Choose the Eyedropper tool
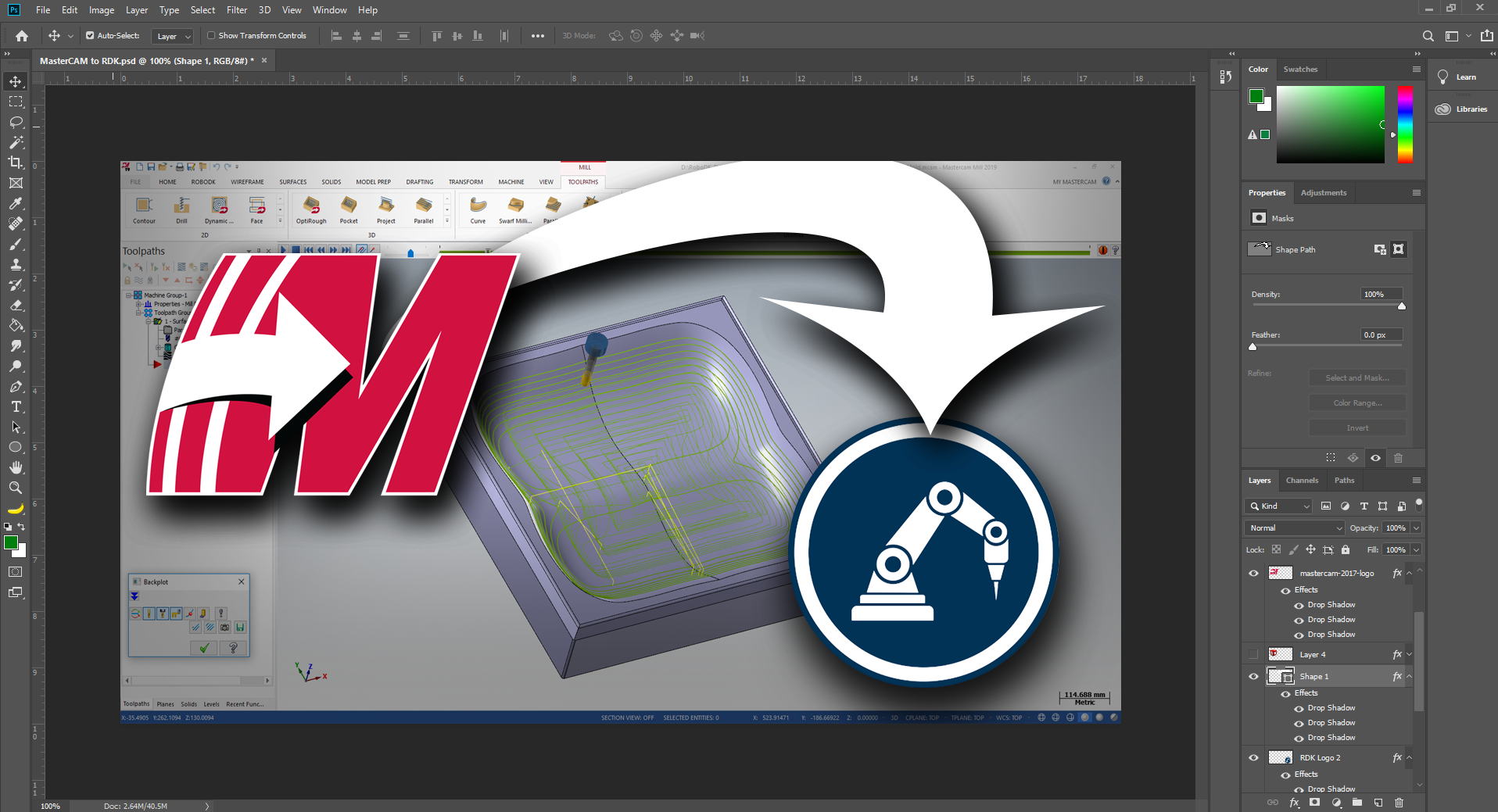 [x=16, y=203]
